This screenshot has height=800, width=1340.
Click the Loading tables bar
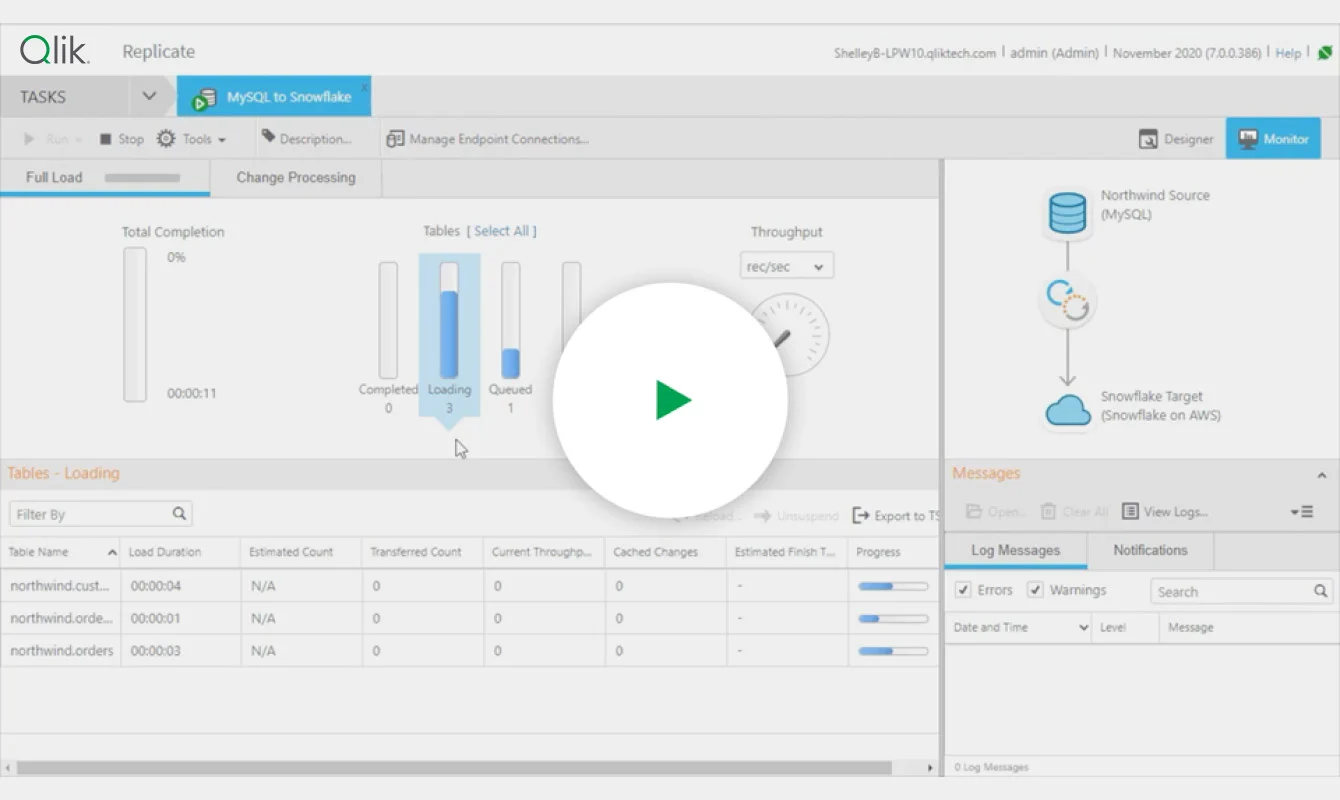pos(449,320)
